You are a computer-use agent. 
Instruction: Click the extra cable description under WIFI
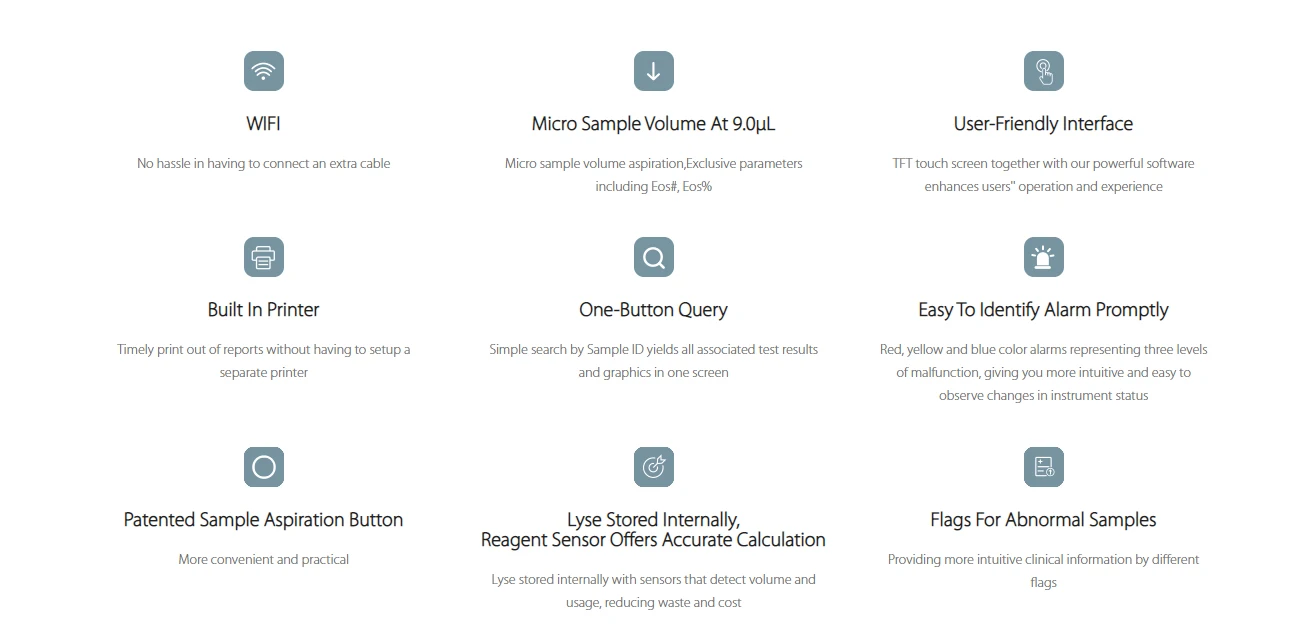coord(264,163)
